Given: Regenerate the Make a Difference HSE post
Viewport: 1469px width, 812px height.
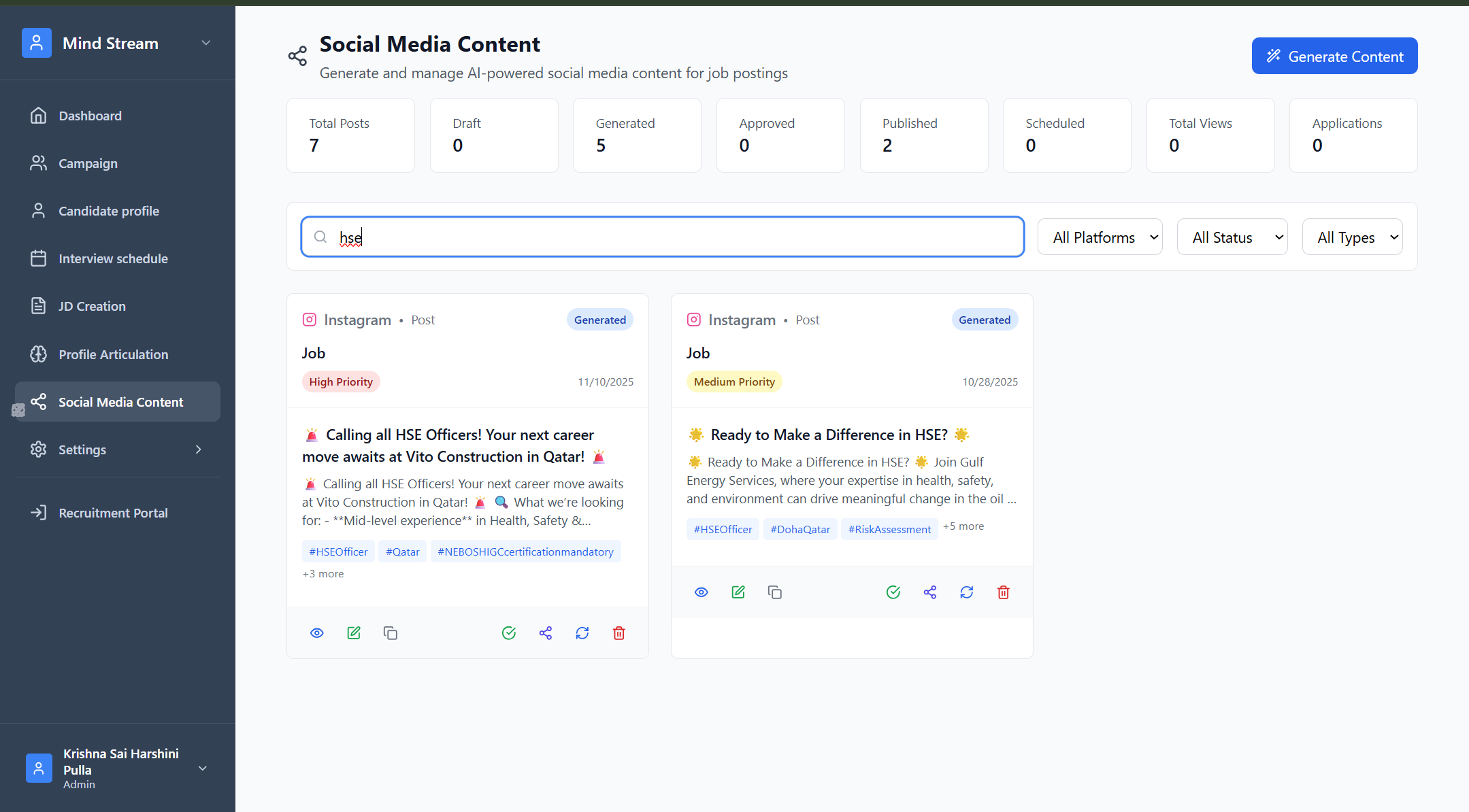Looking at the screenshot, I should [967, 592].
